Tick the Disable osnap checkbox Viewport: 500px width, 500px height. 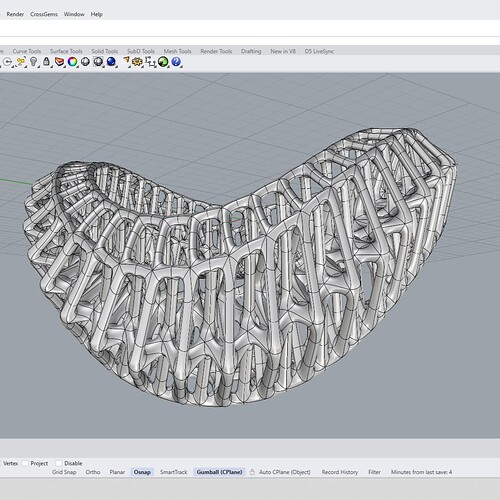[59, 463]
